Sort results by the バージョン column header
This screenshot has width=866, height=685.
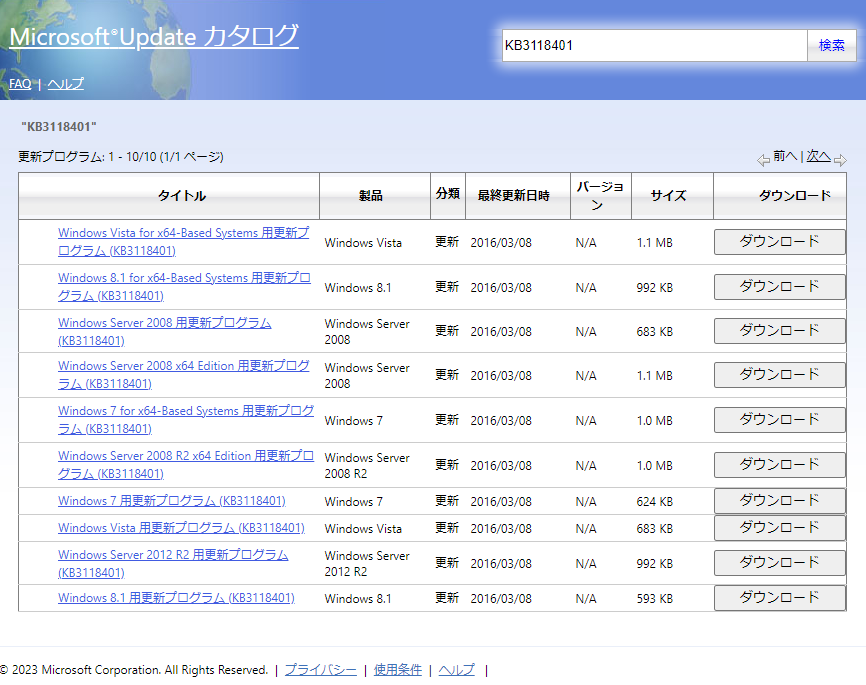(601, 196)
